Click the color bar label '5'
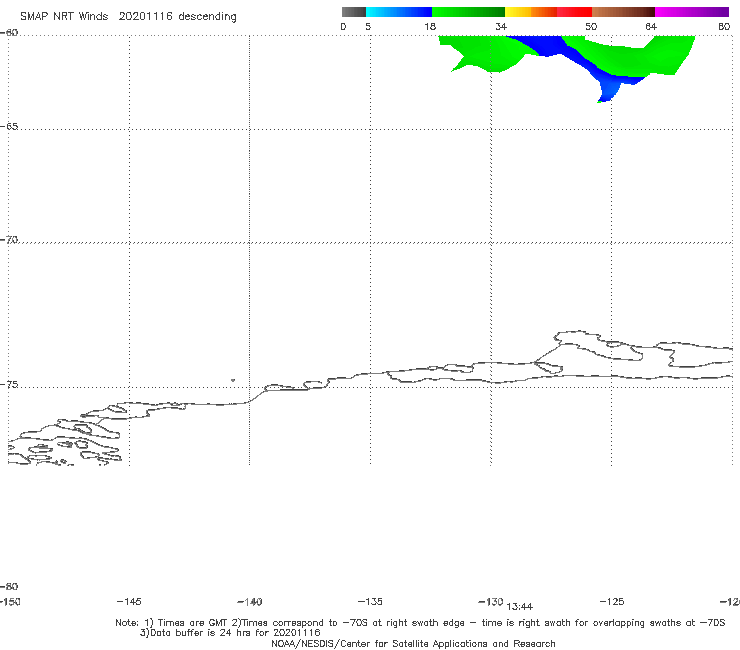This screenshot has height=650, width=740. pyautogui.click(x=368, y=26)
